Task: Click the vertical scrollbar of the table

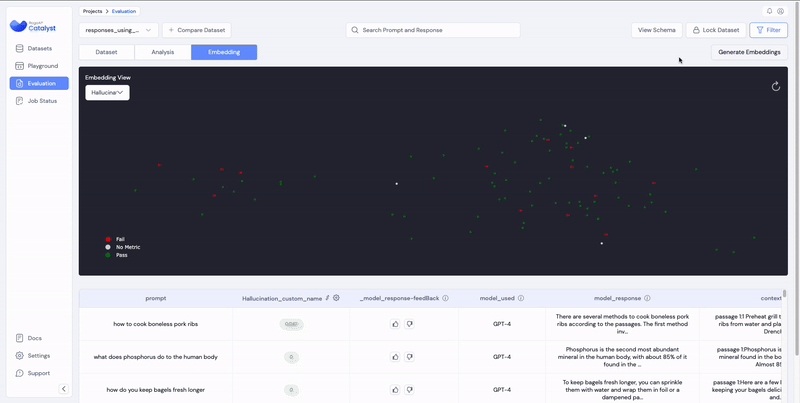Action: coord(785,300)
